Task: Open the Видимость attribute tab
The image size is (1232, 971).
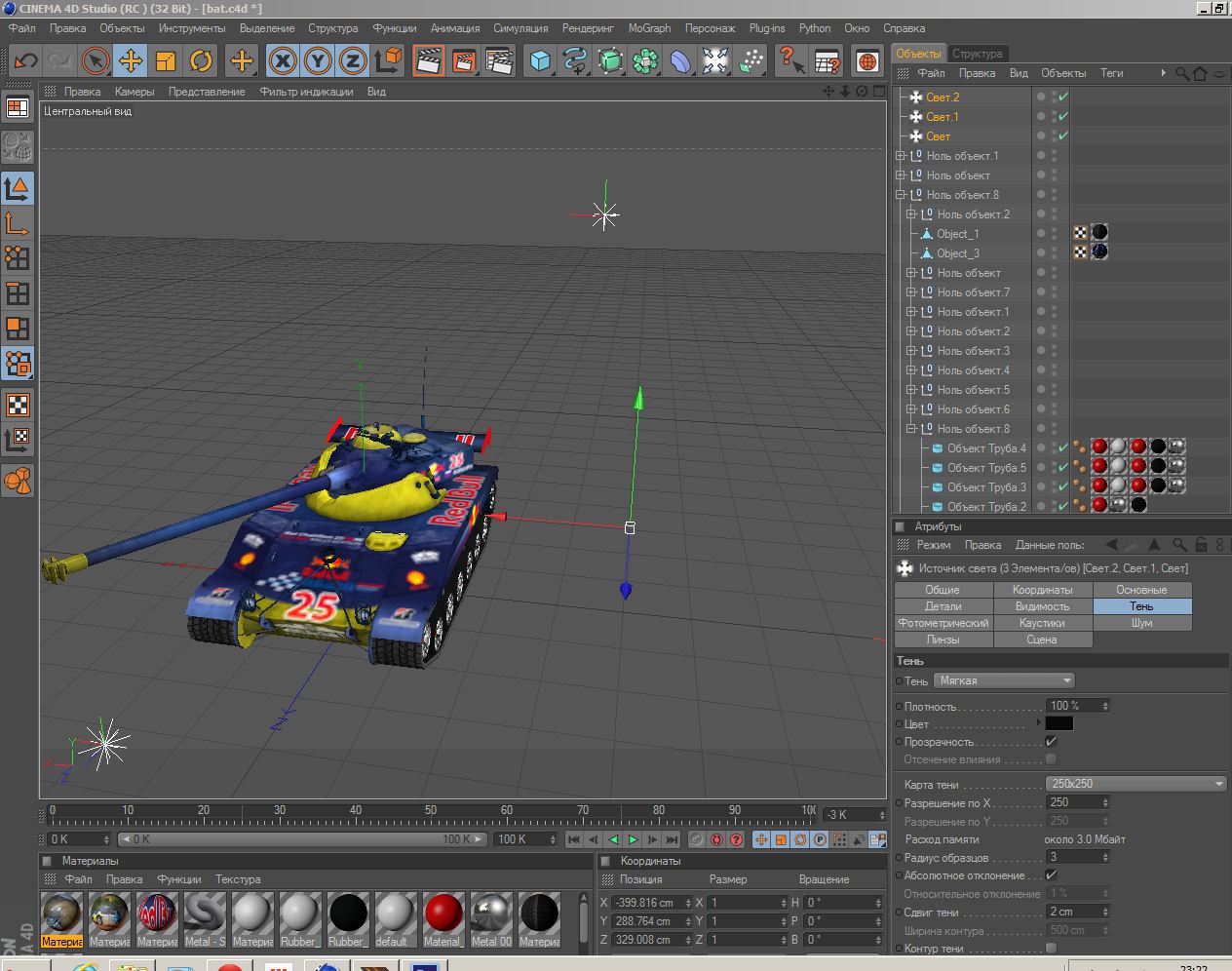Action: (x=1043, y=606)
